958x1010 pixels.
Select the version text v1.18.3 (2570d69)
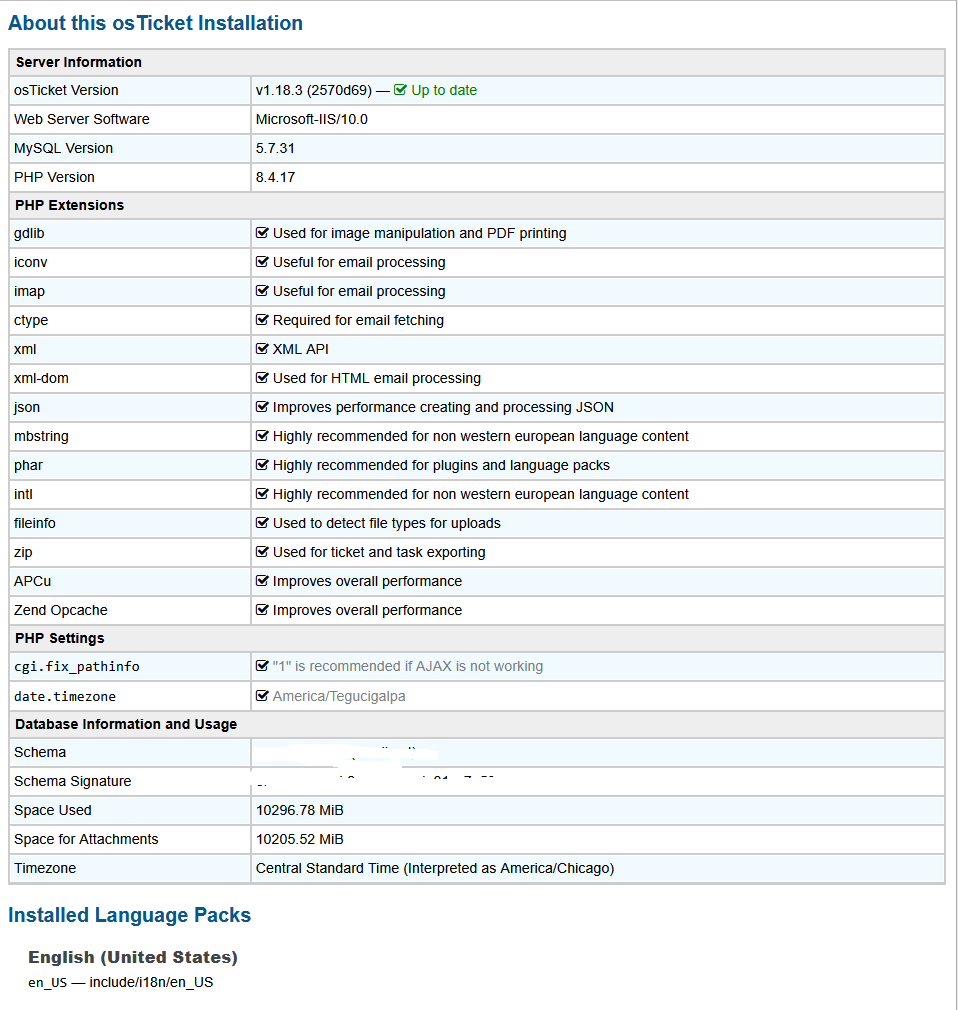click(314, 90)
